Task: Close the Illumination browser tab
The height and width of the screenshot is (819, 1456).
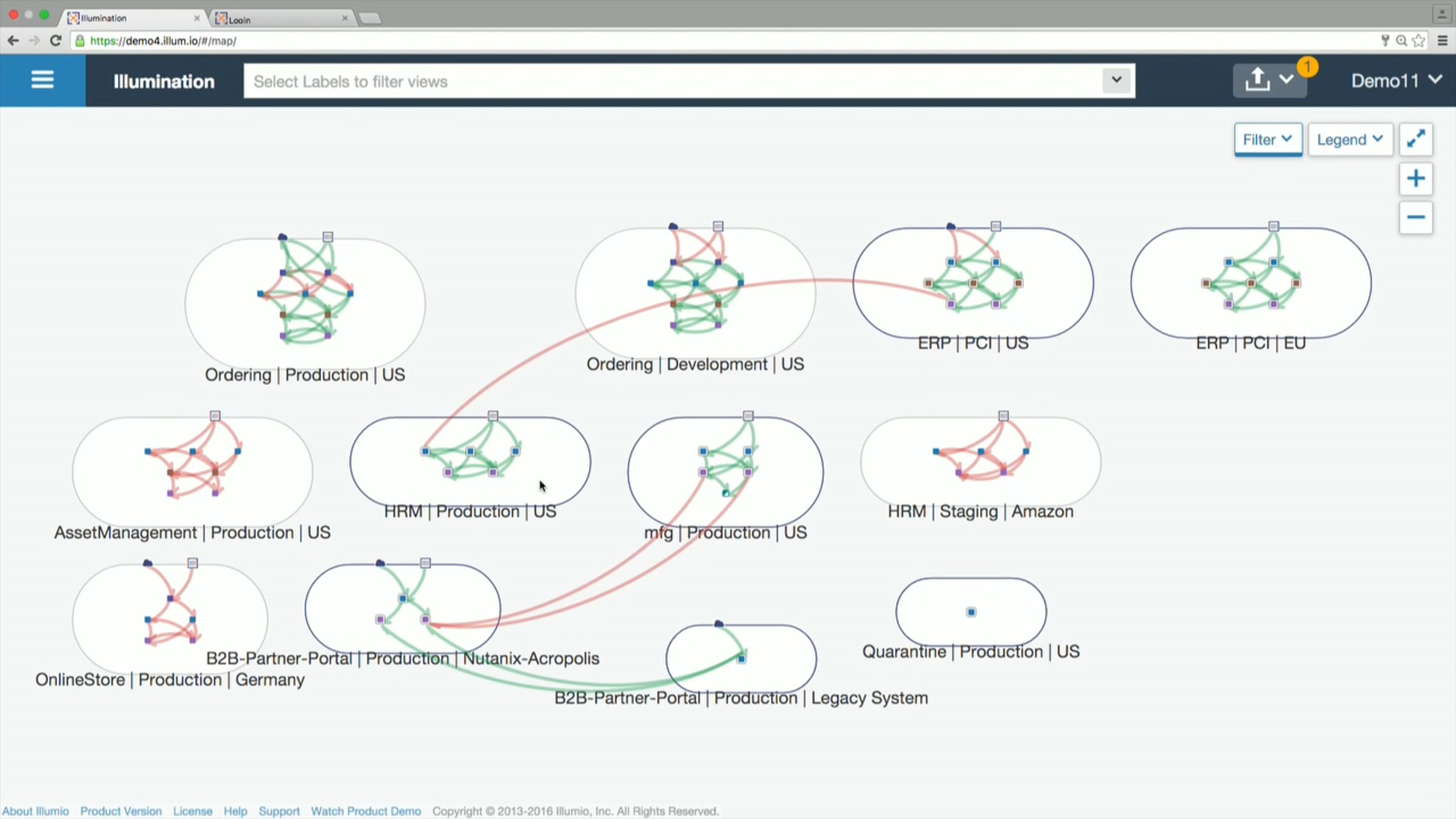Action: click(x=197, y=18)
